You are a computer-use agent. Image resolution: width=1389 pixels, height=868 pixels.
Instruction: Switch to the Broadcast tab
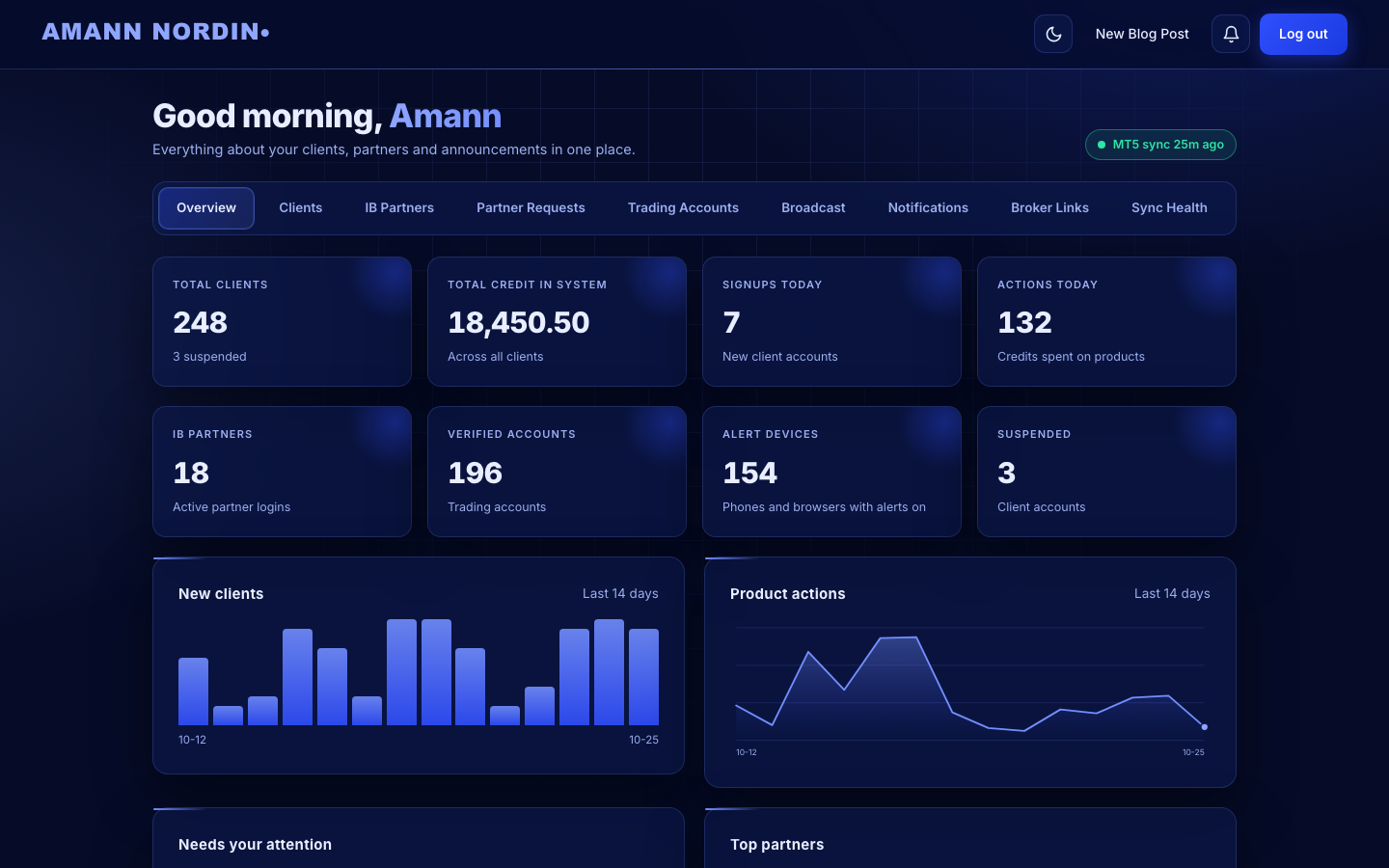tap(813, 208)
